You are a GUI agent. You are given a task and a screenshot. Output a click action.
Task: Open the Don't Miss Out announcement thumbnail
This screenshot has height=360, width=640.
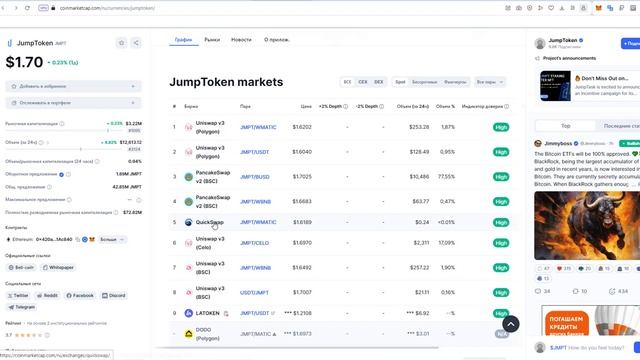click(555, 86)
